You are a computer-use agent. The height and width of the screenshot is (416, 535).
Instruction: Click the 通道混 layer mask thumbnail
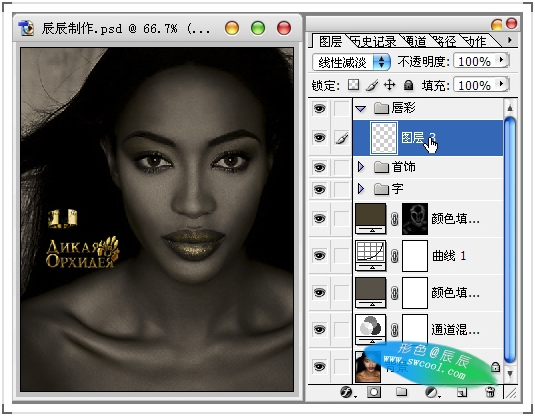coord(415,330)
